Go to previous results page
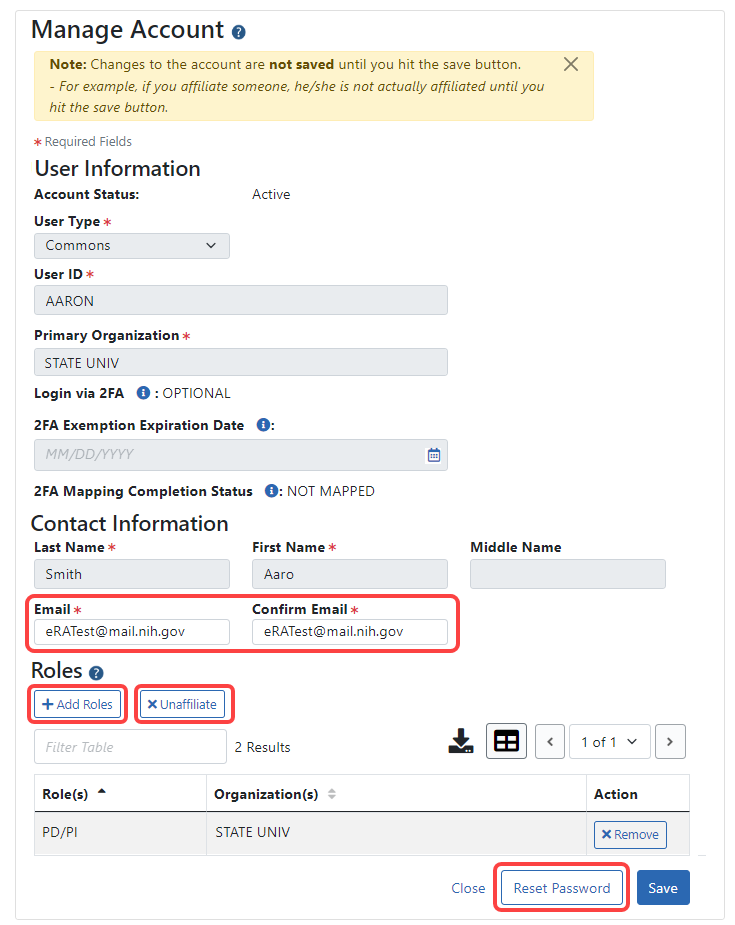Image resolution: width=735 pixels, height=925 pixels. click(550, 742)
